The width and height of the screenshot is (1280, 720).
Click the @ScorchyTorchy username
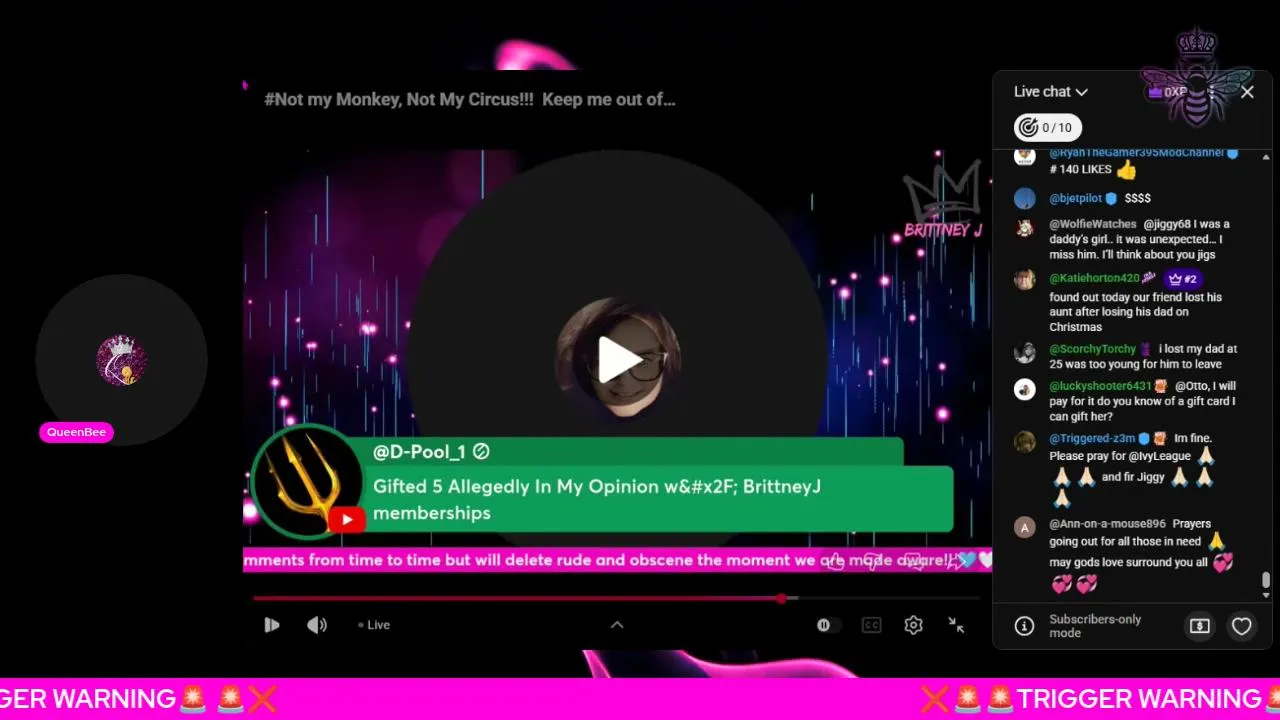[x=1092, y=349]
